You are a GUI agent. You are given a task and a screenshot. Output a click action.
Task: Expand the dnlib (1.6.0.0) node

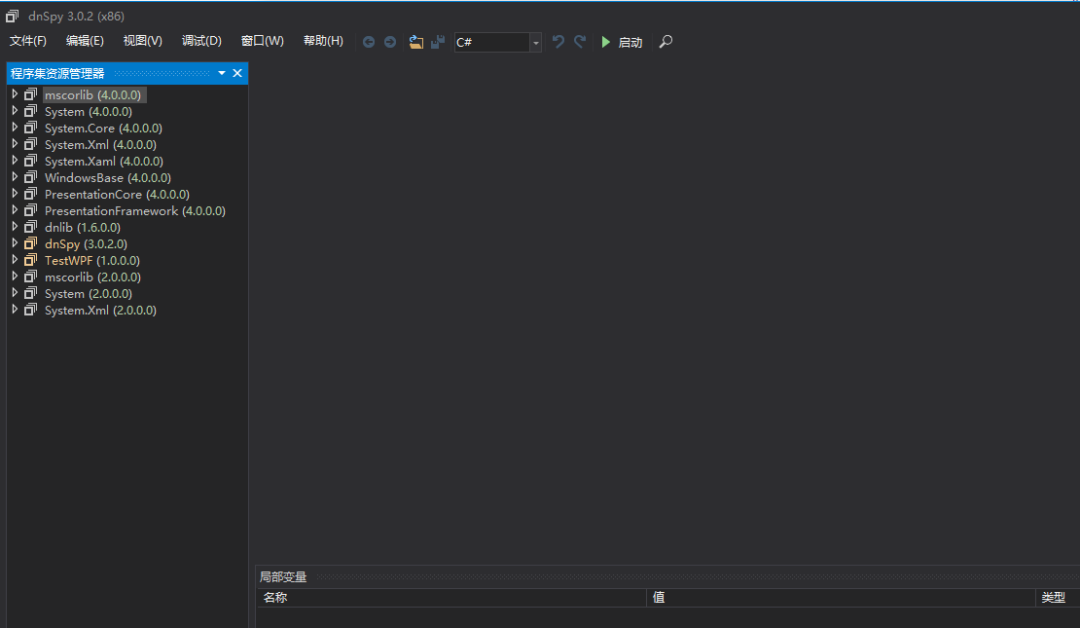click(x=14, y=226)
